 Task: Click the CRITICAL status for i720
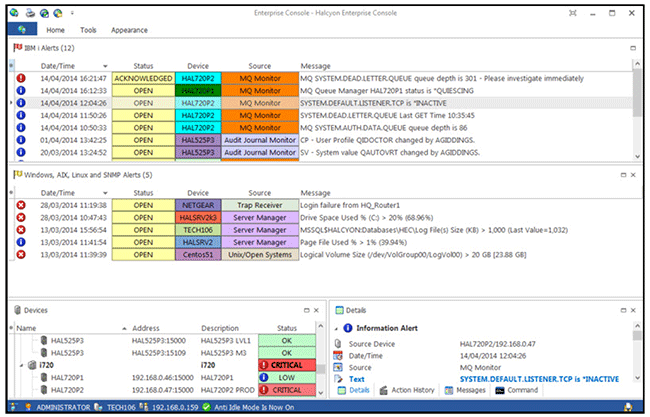click(x=287, y=365)
